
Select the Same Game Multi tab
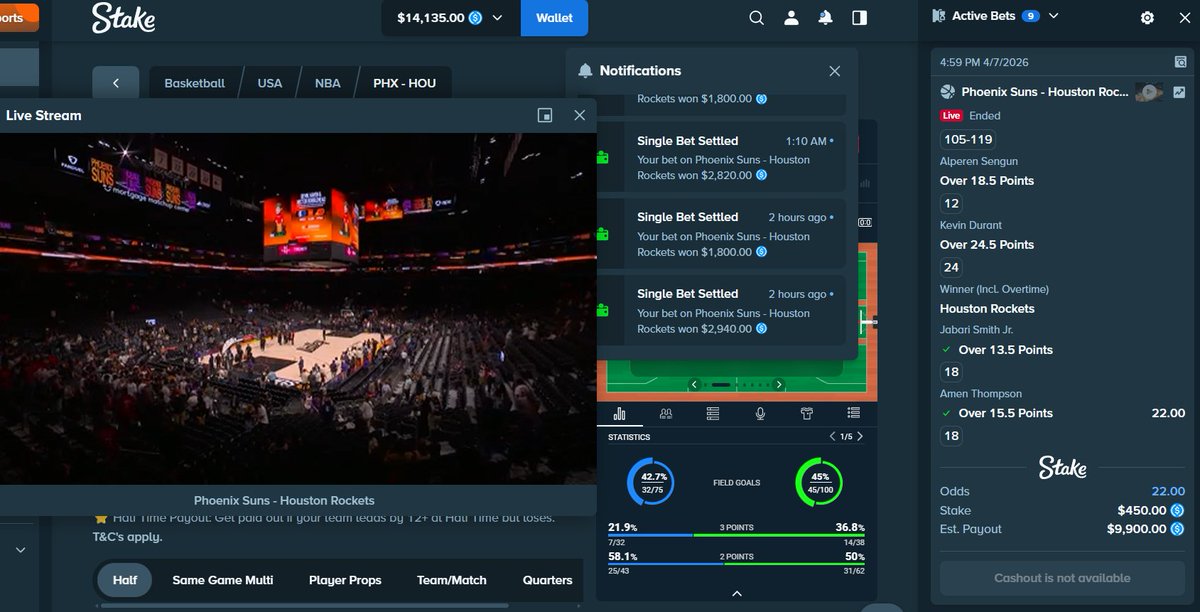pos(223,580)
